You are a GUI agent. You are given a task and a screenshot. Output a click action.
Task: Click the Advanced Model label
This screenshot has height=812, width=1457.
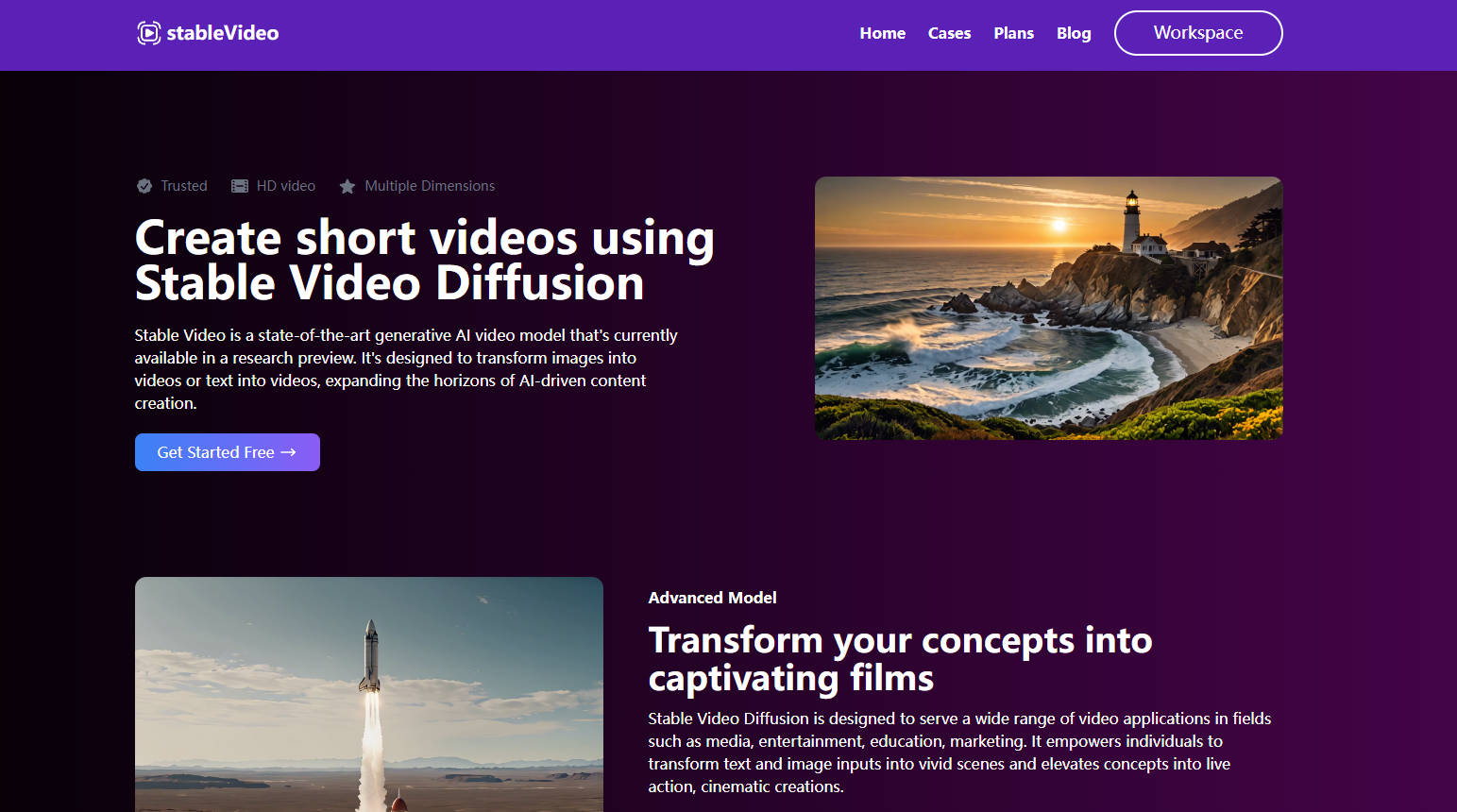pyautogui.click(x=712, y=598)
